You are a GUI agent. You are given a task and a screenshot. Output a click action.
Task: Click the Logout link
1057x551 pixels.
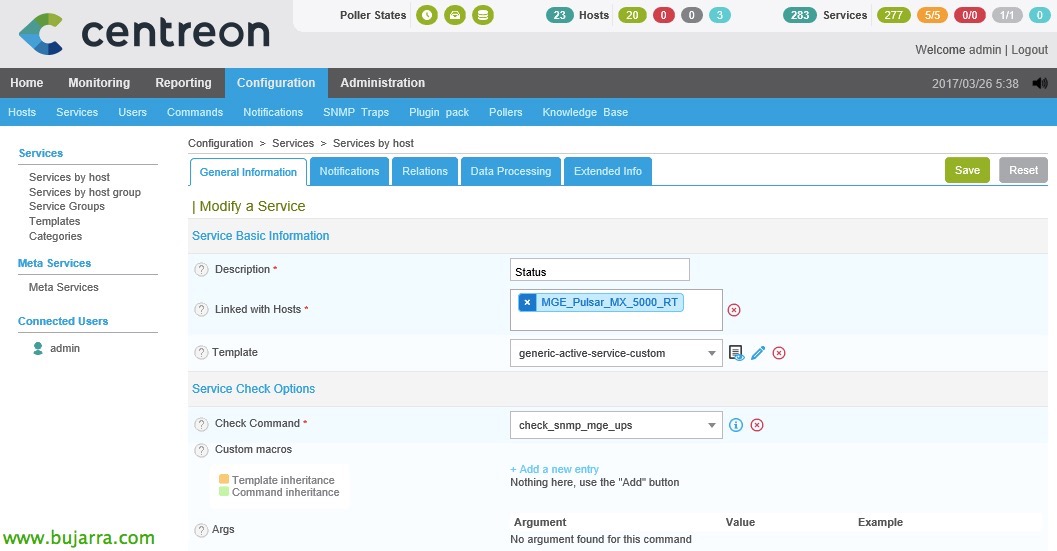pyautogui.click(x=1029, y=50)
